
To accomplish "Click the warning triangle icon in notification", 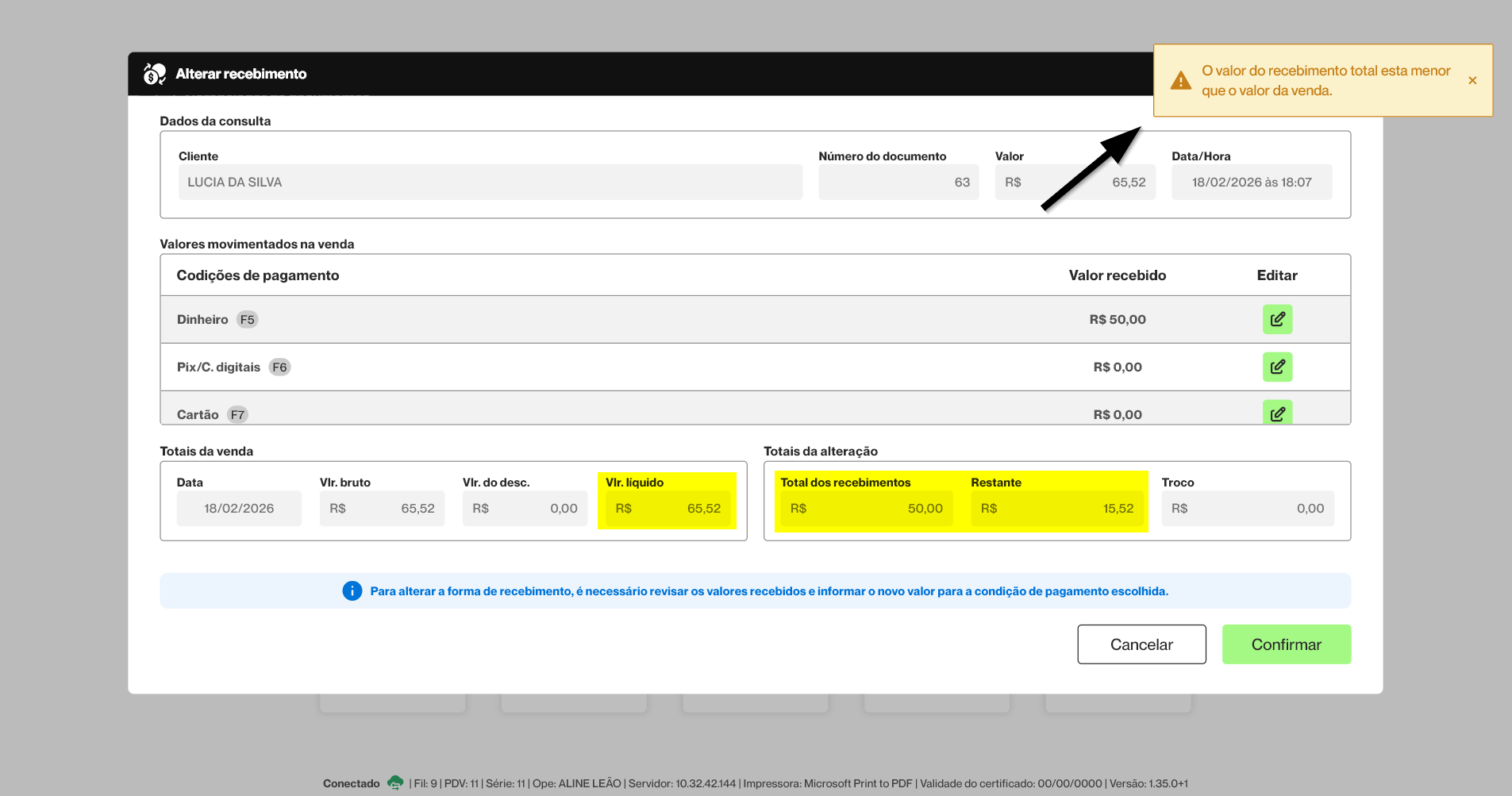I will [x=1180, y=81].
